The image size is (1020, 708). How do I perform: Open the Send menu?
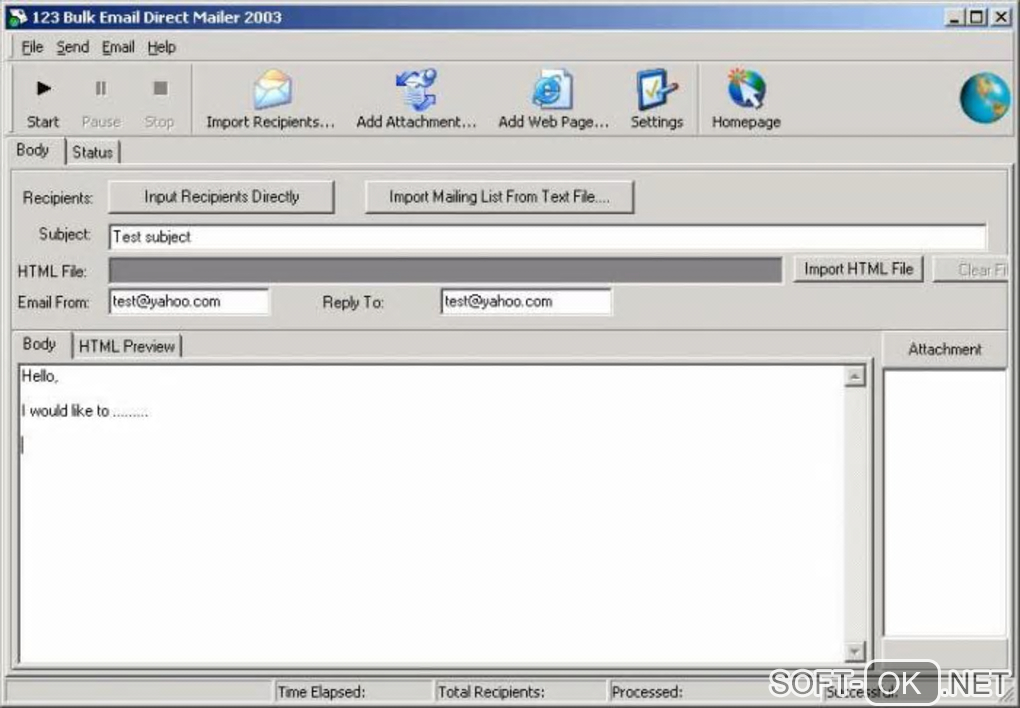coord(72,48)
